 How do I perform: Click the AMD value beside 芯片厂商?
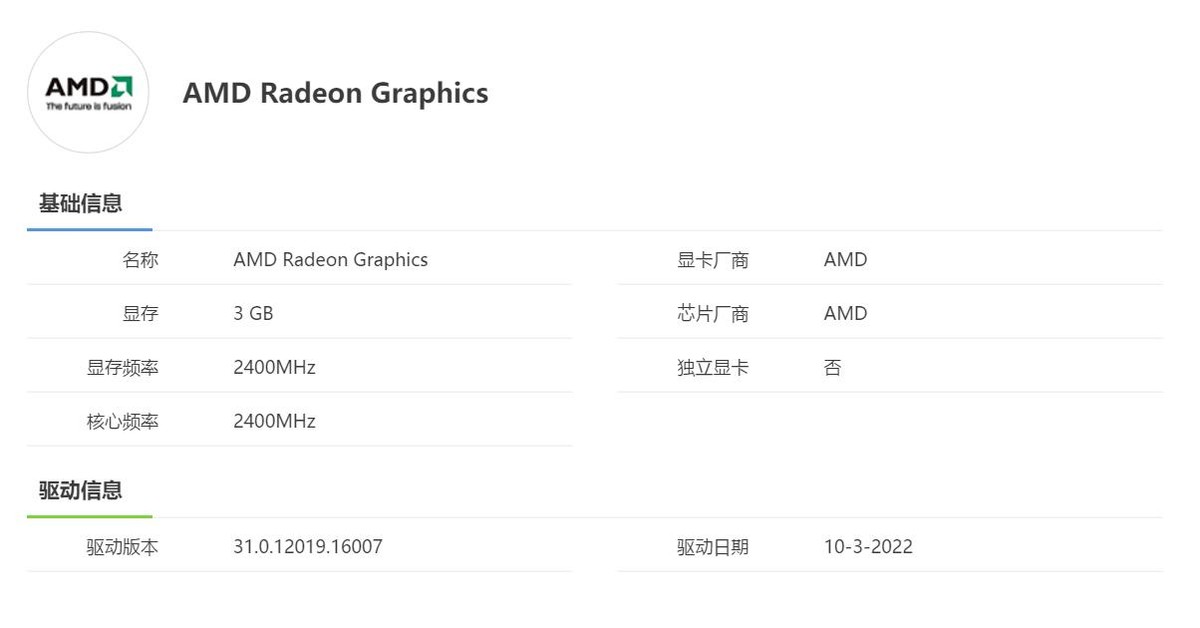coord(845,314)
